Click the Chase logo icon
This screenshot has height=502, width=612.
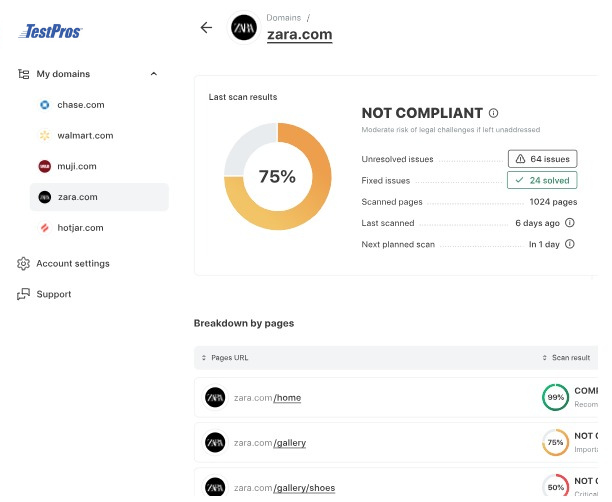coord(45,105)
